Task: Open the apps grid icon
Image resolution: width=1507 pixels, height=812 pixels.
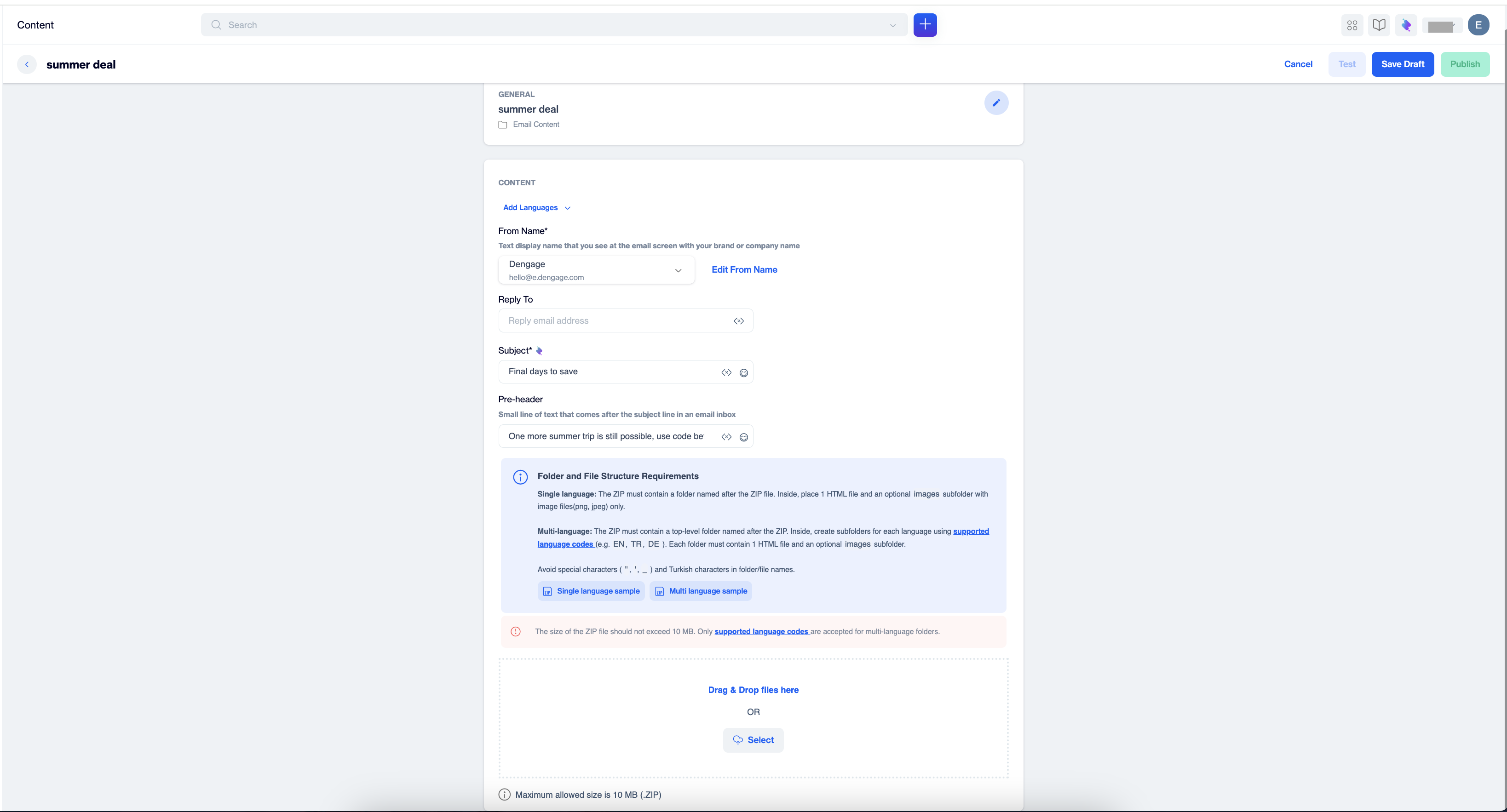Action: point(1352,25)
